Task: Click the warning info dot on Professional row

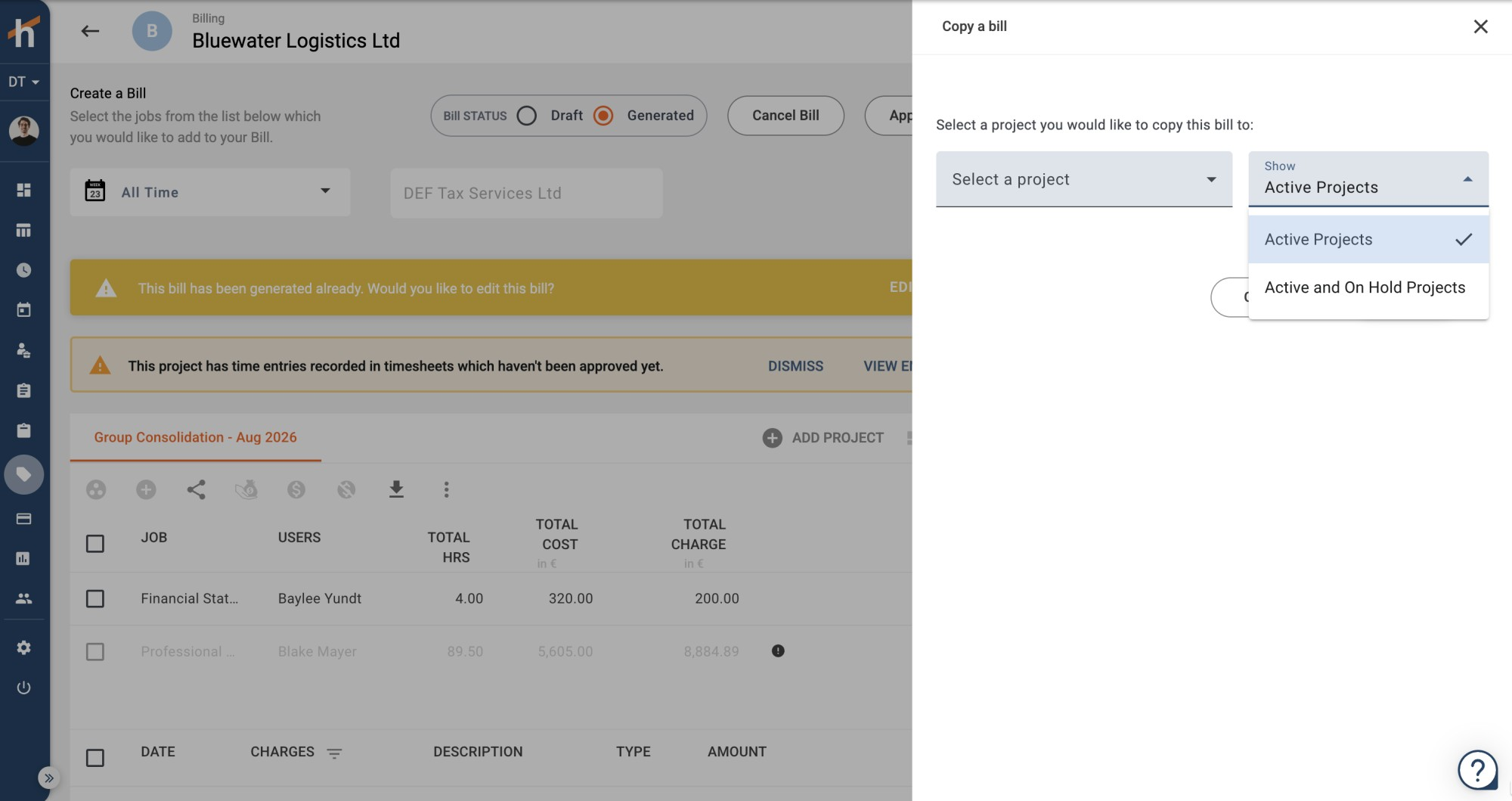Action: point(778,650)
